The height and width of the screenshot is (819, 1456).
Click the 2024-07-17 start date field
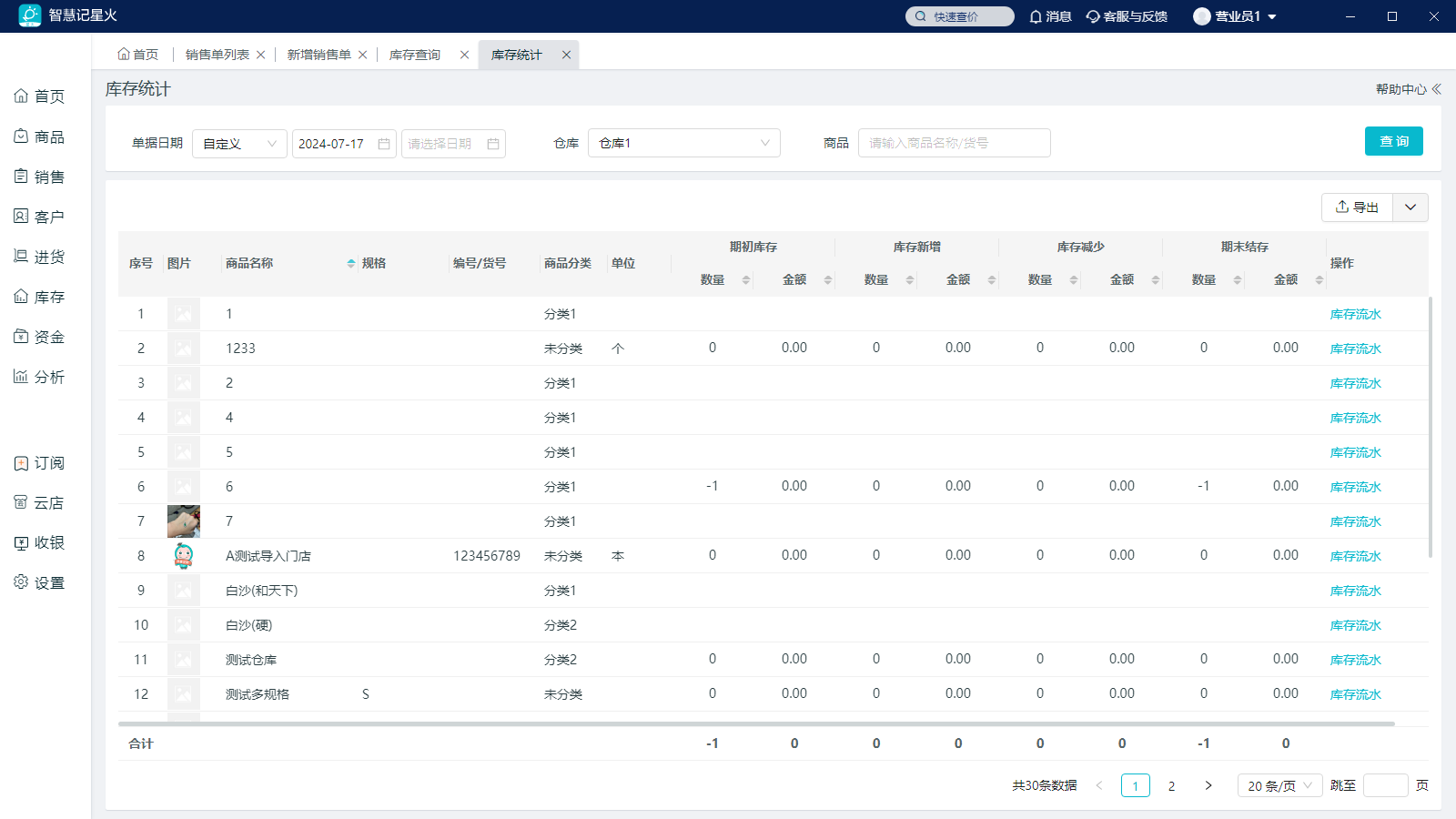(344, 144)
